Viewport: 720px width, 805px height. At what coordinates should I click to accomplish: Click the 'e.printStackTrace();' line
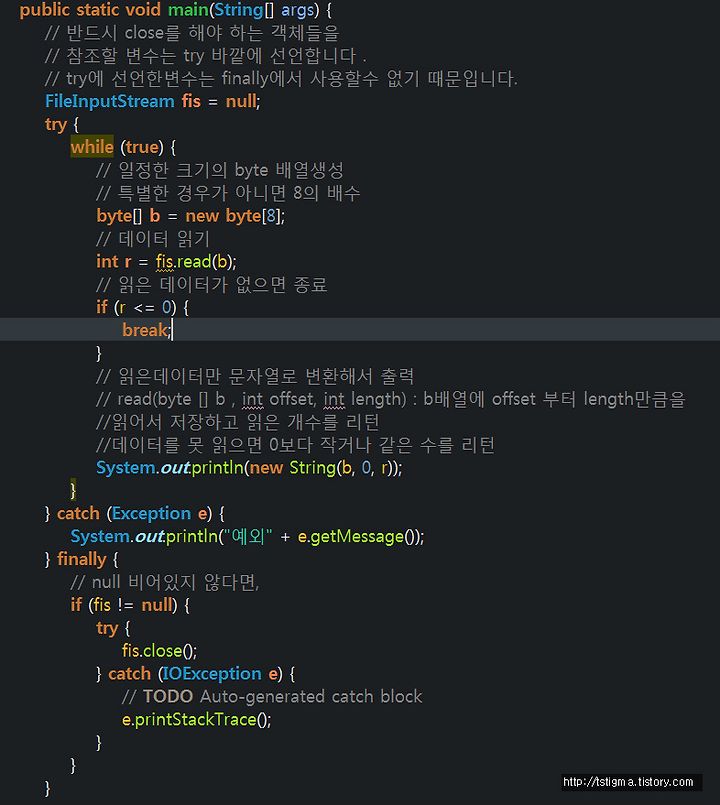pyautogui.click(x=196, y=719)
